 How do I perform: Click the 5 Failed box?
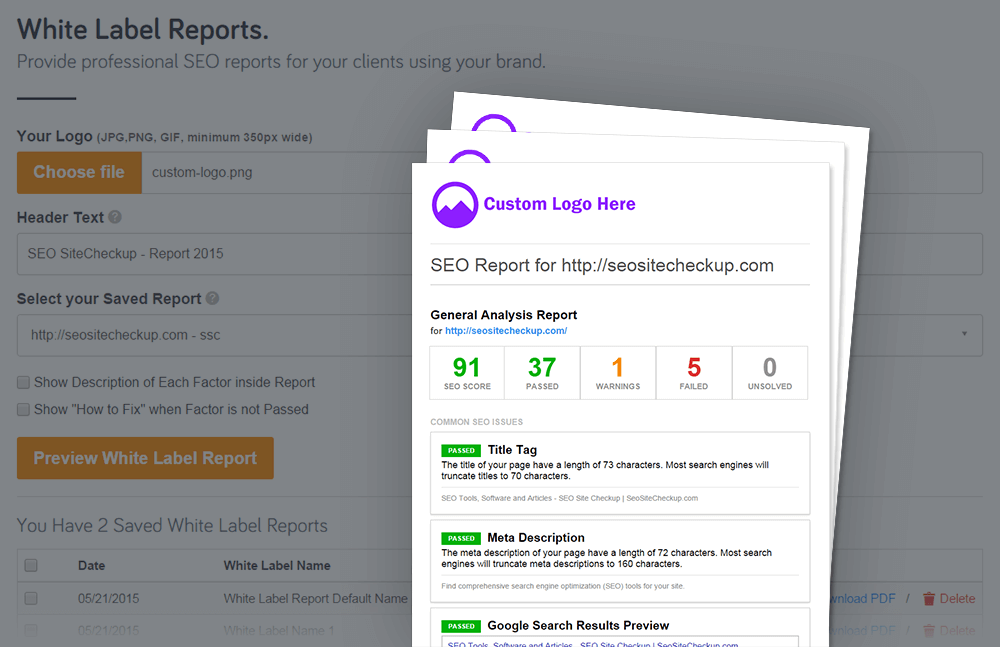click(694, 373)
